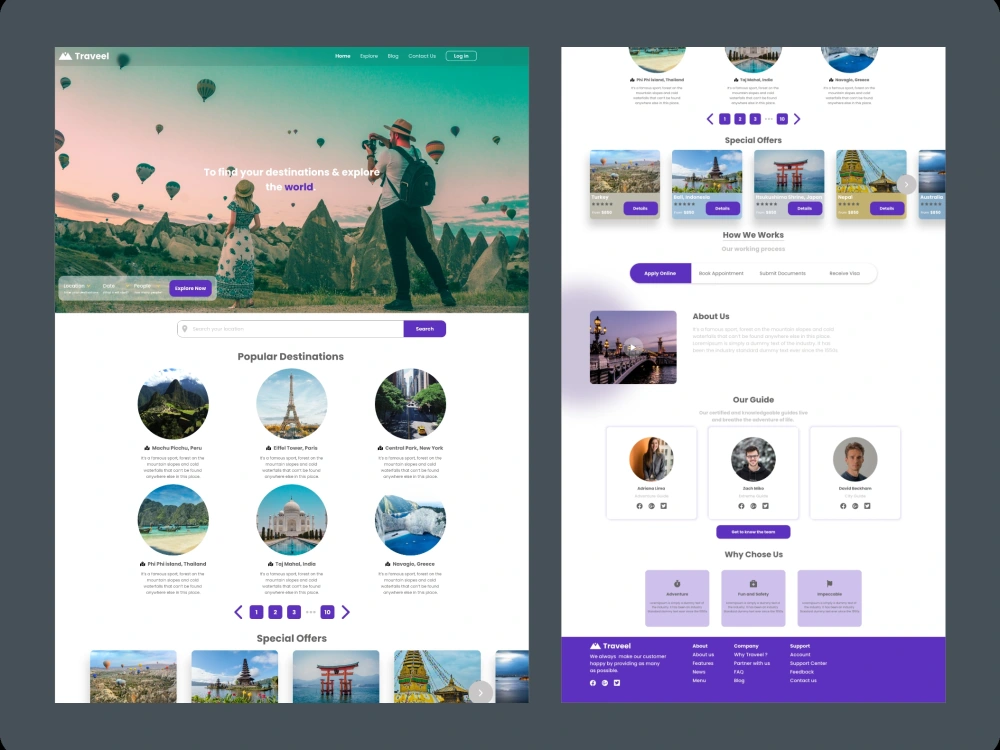Screen dimensions: 1000x750
Task: Open Contact Us in the top navigation
Action: click(422, 56)
